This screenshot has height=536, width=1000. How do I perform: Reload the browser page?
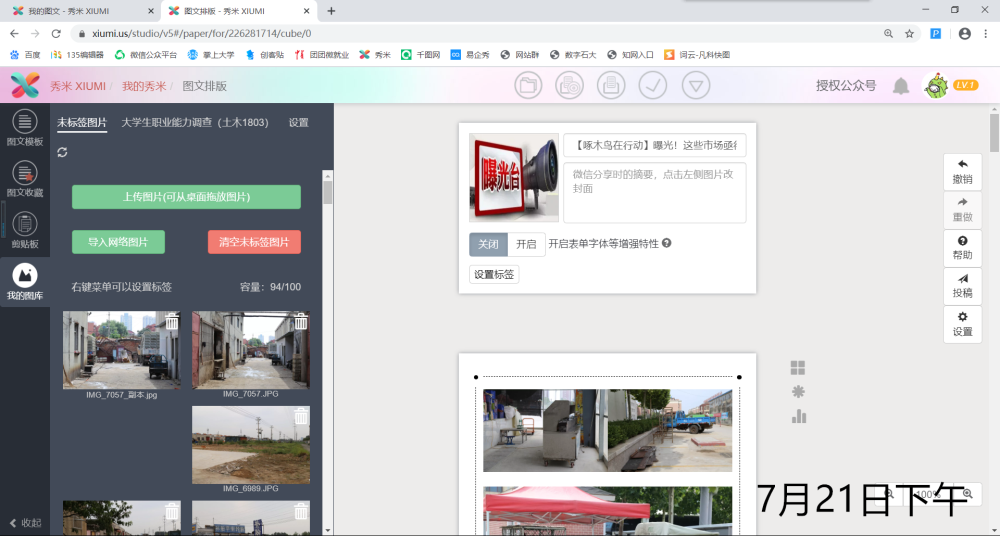tap(56, 34)
